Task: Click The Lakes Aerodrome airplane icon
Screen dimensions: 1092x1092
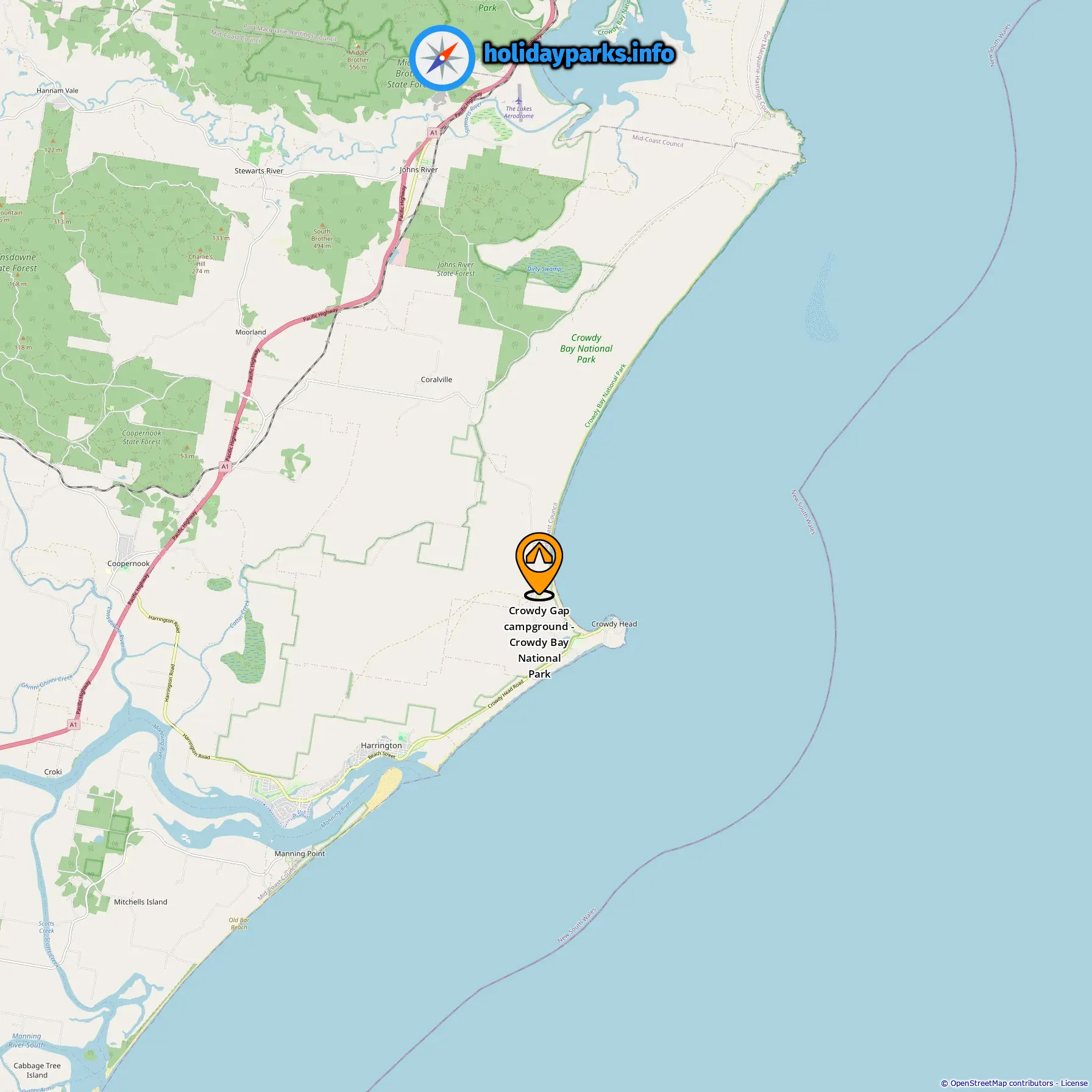Action: click(x=519, y=101)
